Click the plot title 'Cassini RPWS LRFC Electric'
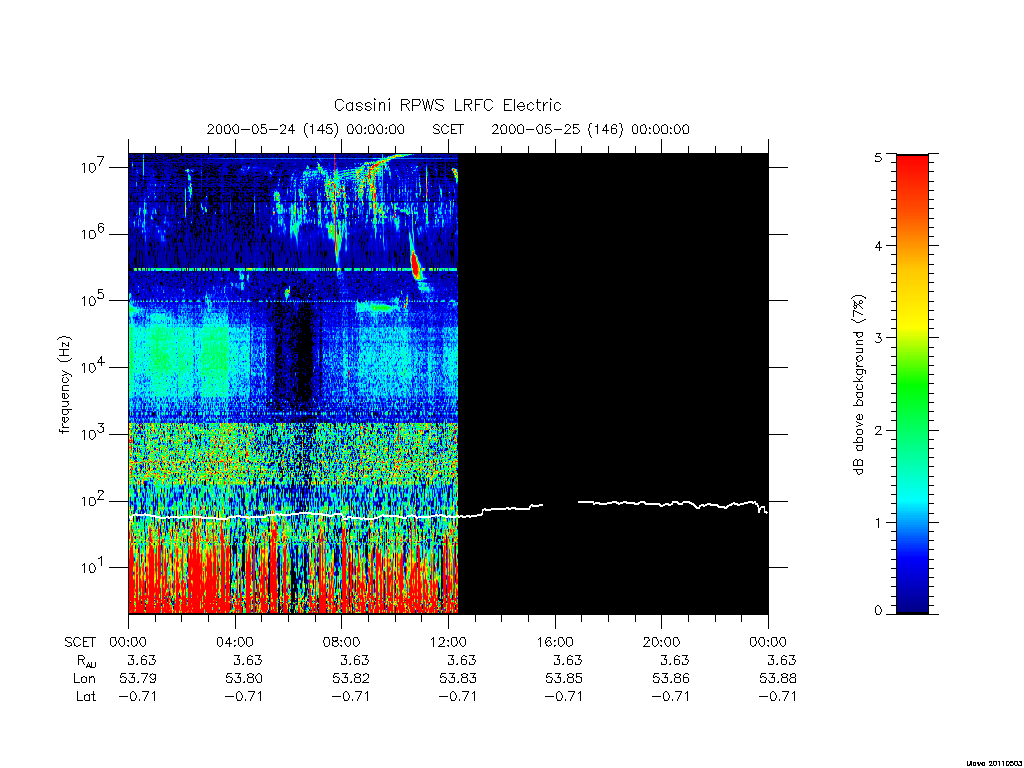 (447, 105)
